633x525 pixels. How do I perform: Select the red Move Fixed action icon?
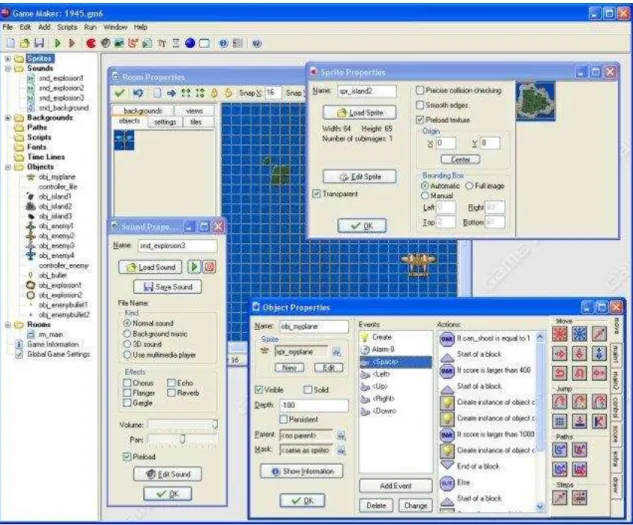(x=560, y=334)
